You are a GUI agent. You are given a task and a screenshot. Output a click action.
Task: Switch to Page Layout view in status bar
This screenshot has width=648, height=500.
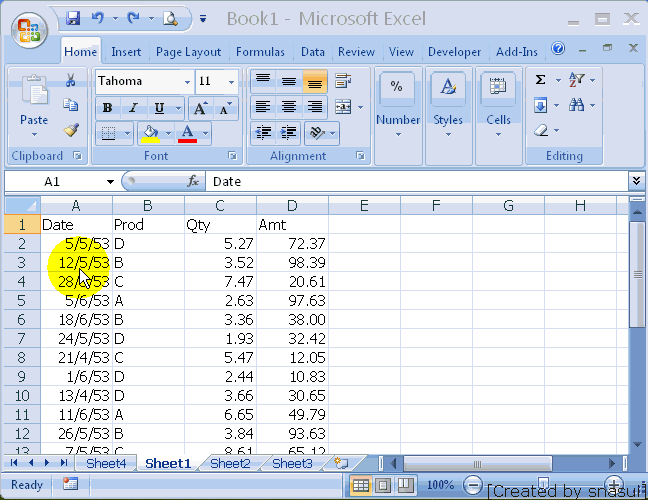click(x=382, y=485)
